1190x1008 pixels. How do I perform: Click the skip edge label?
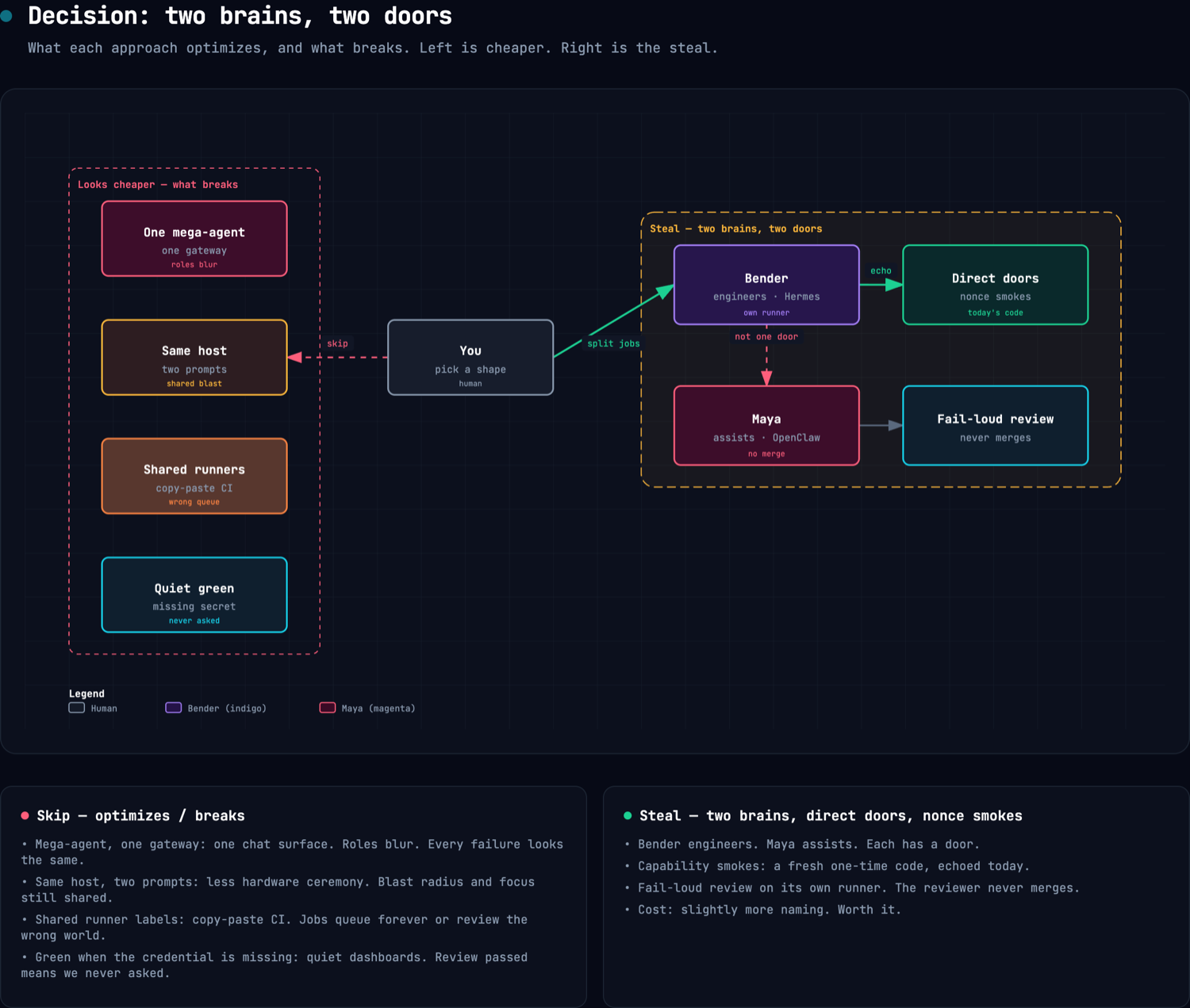tap(337, 343)
